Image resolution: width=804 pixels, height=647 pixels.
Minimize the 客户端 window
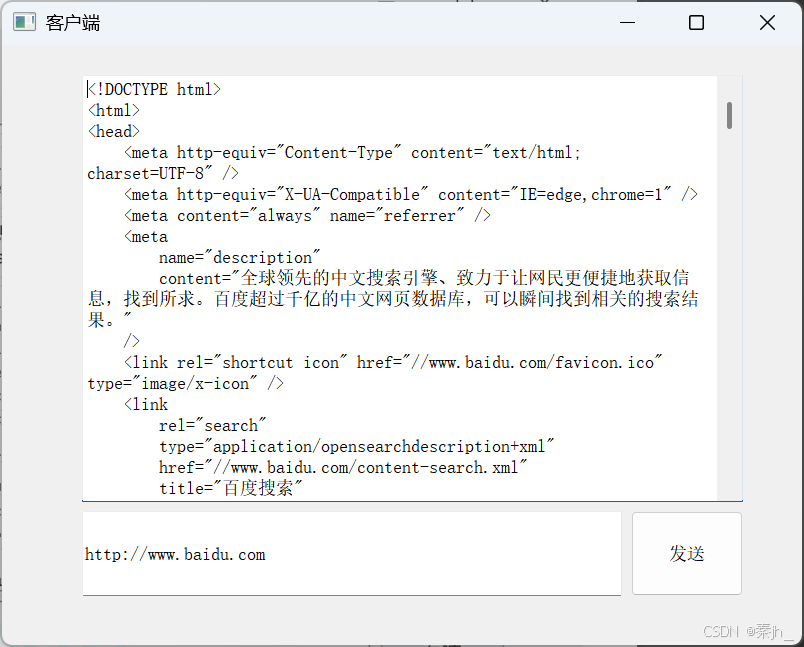click(627, 23)
